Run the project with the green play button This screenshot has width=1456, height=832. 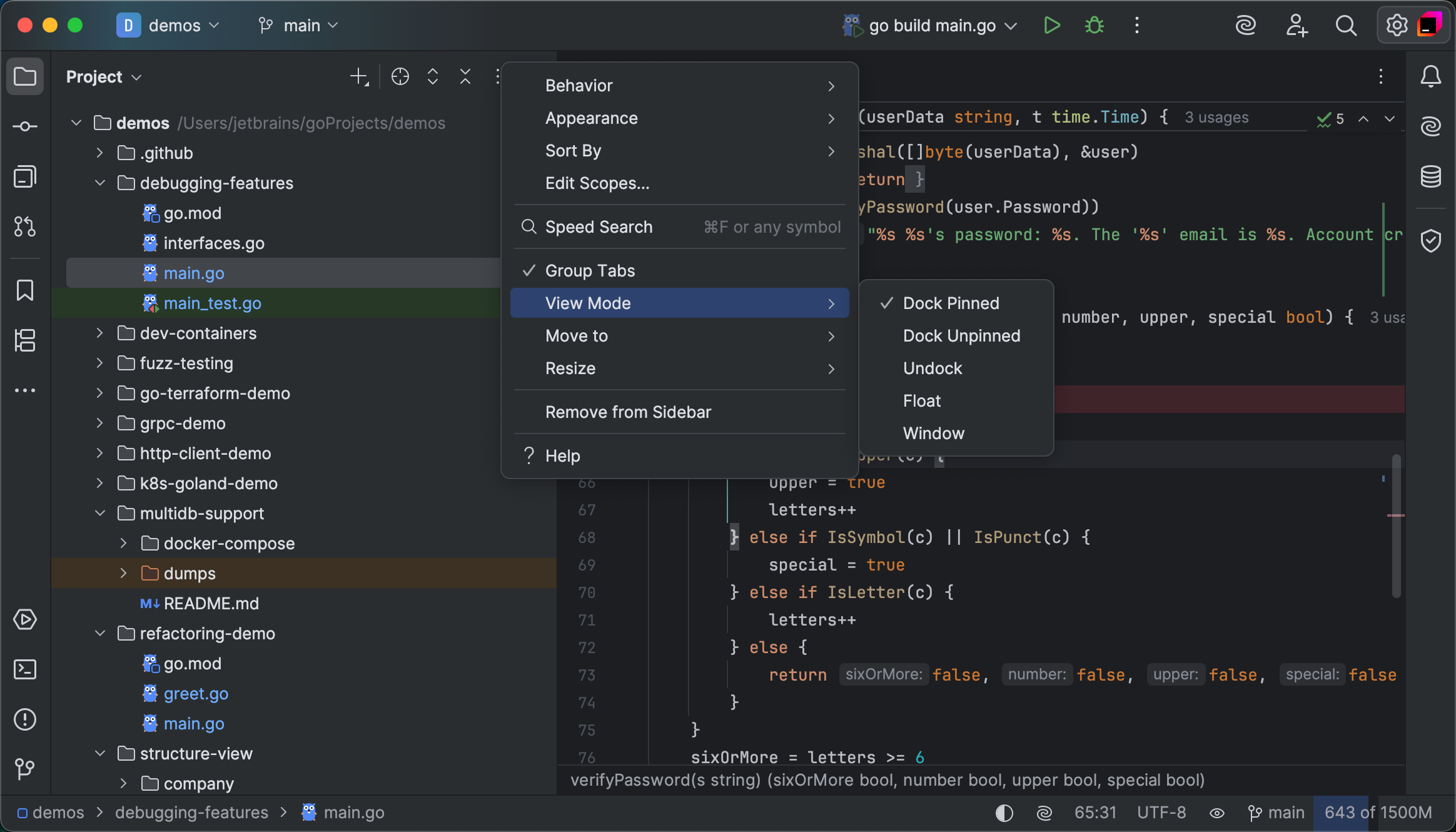pos(1051,26)
